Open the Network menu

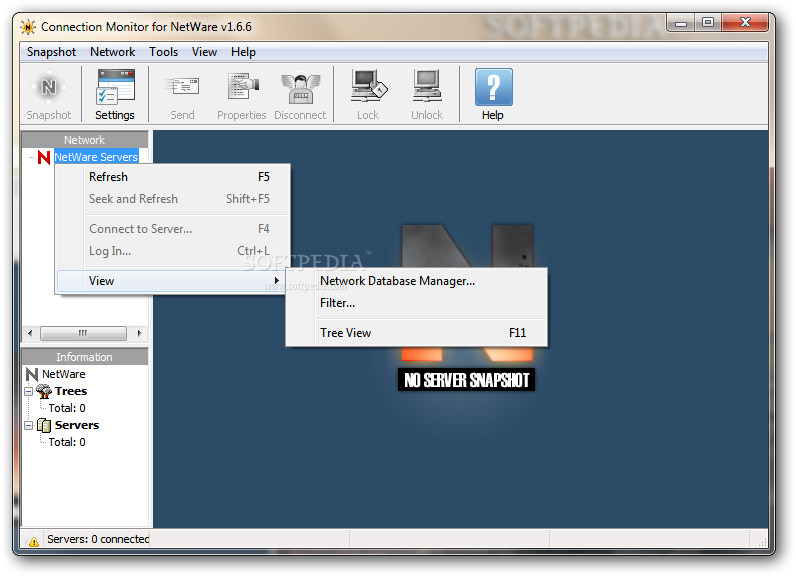click(x=113, y=52)
